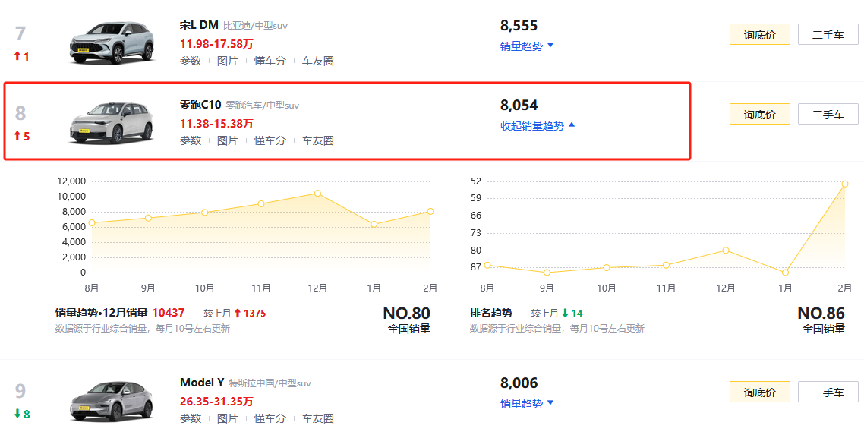The height and width of the screenshot is (435, 864).
Task: Select 2月 data point on sales chart
Action: [430, 212]
